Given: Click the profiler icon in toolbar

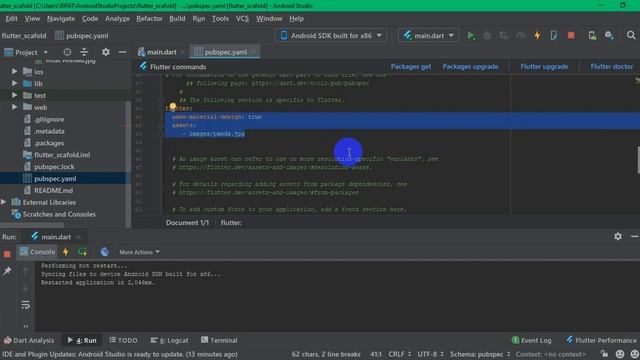Looking at the screenshot, I should click(x=520, y=36).
